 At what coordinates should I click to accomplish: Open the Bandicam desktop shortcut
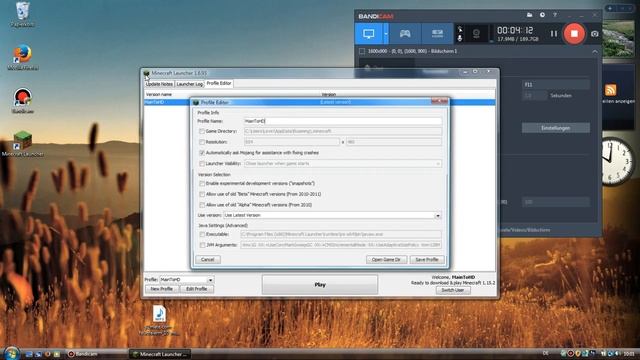point(22,100)
